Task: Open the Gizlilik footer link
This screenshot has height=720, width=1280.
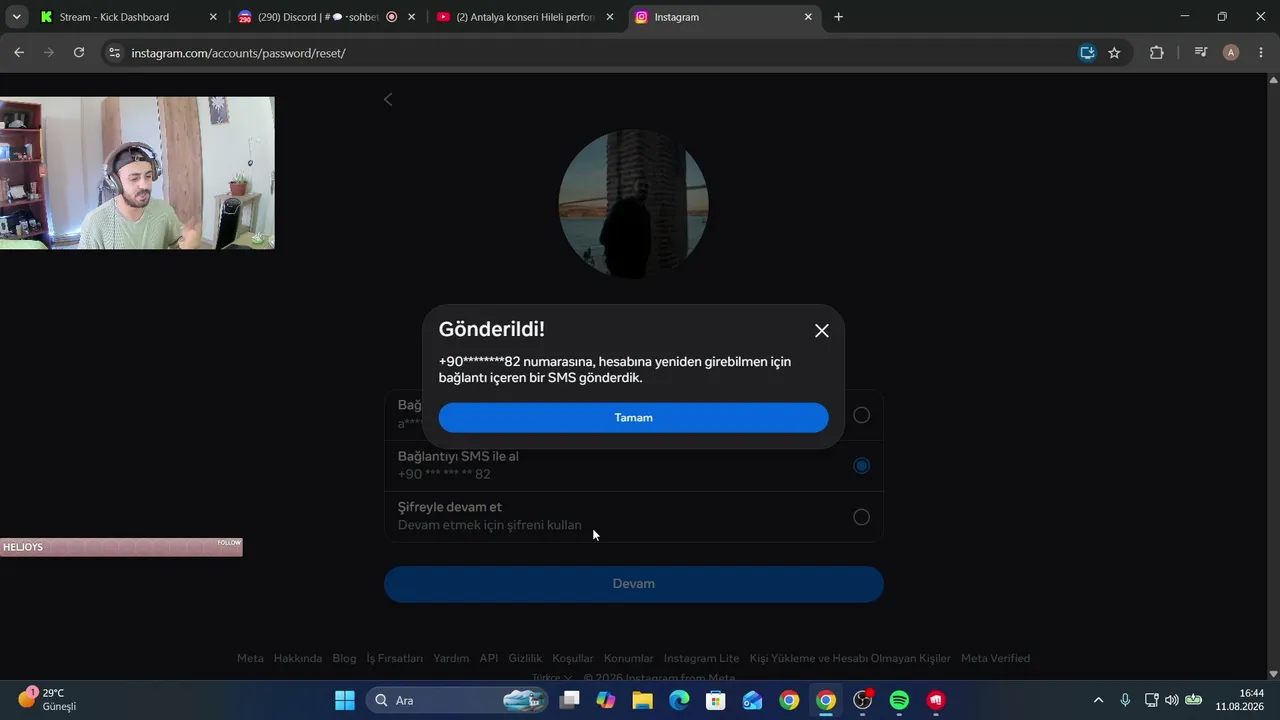Action: (525, 658)
